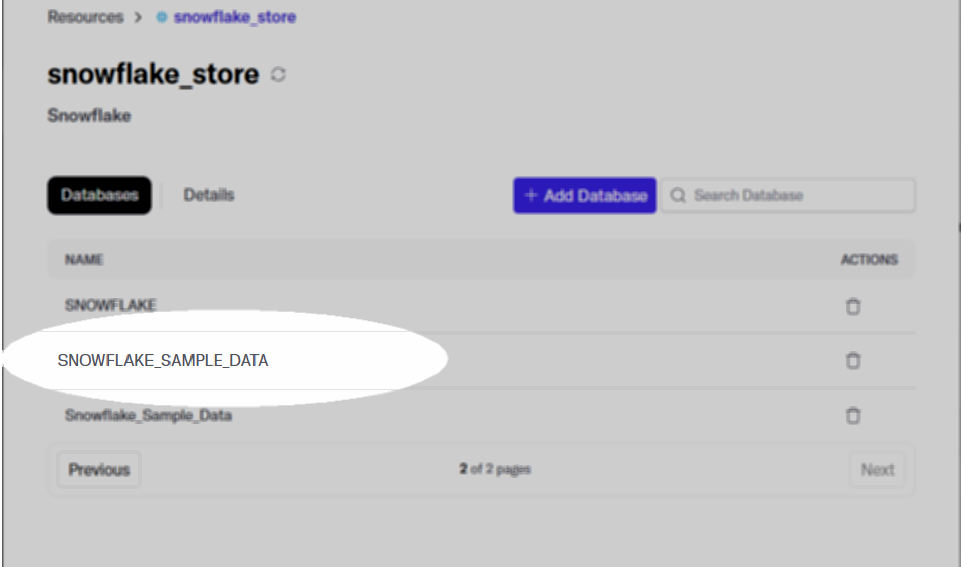
Task: Delete the SNOWFLAKE database via trash icon
Action: 853,306
